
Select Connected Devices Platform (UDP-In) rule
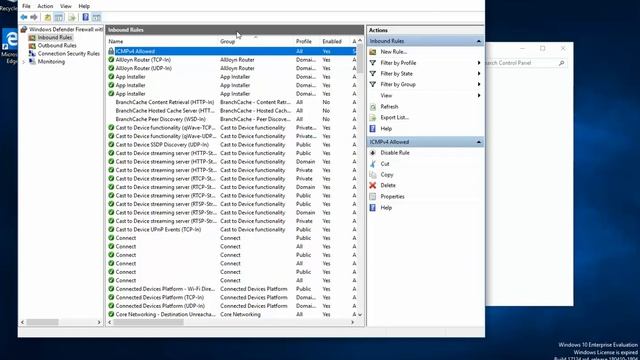[x=231, y=306]
